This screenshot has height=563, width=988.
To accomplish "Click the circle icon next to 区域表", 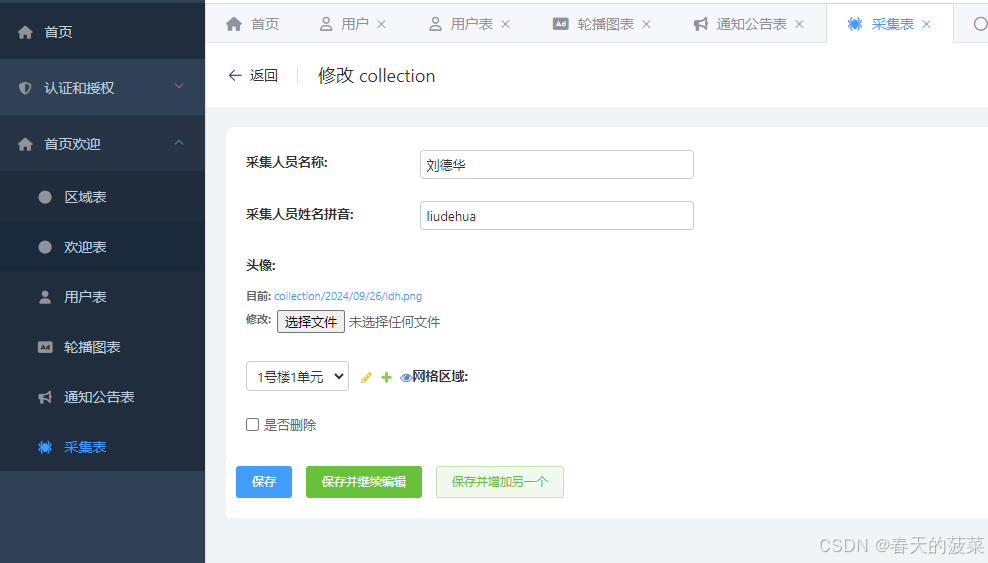I will pos(45,197).
